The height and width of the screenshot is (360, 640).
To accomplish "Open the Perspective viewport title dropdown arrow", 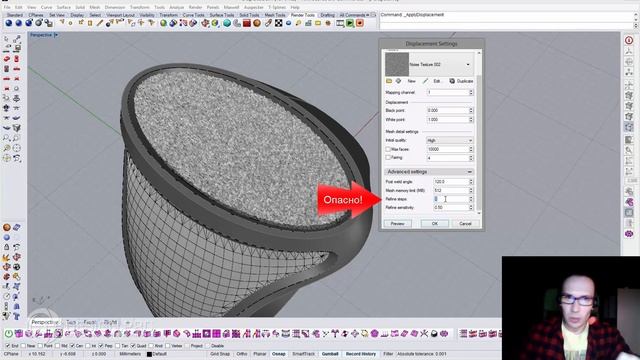I will point(56,35).
